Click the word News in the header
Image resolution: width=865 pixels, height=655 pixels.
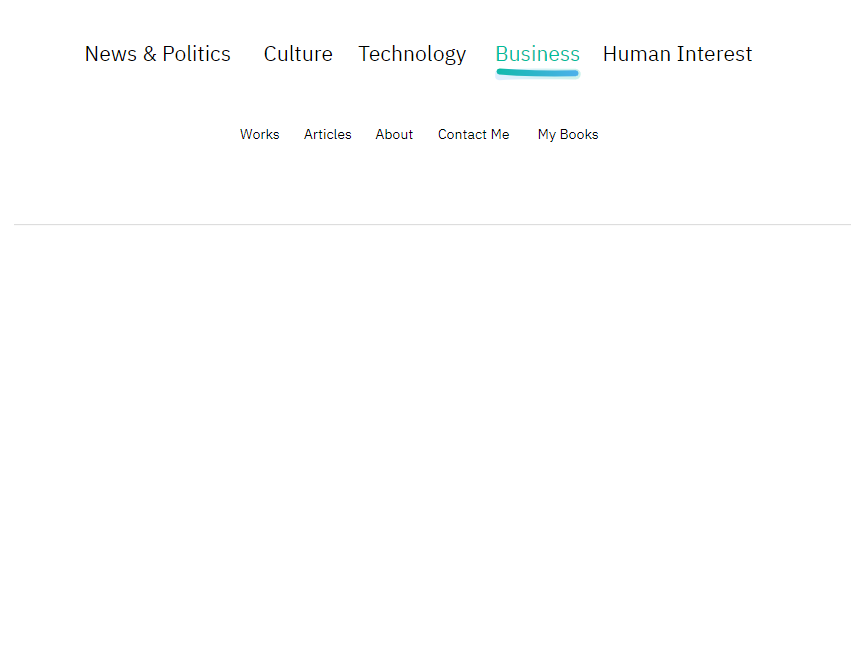pos(111,54)
